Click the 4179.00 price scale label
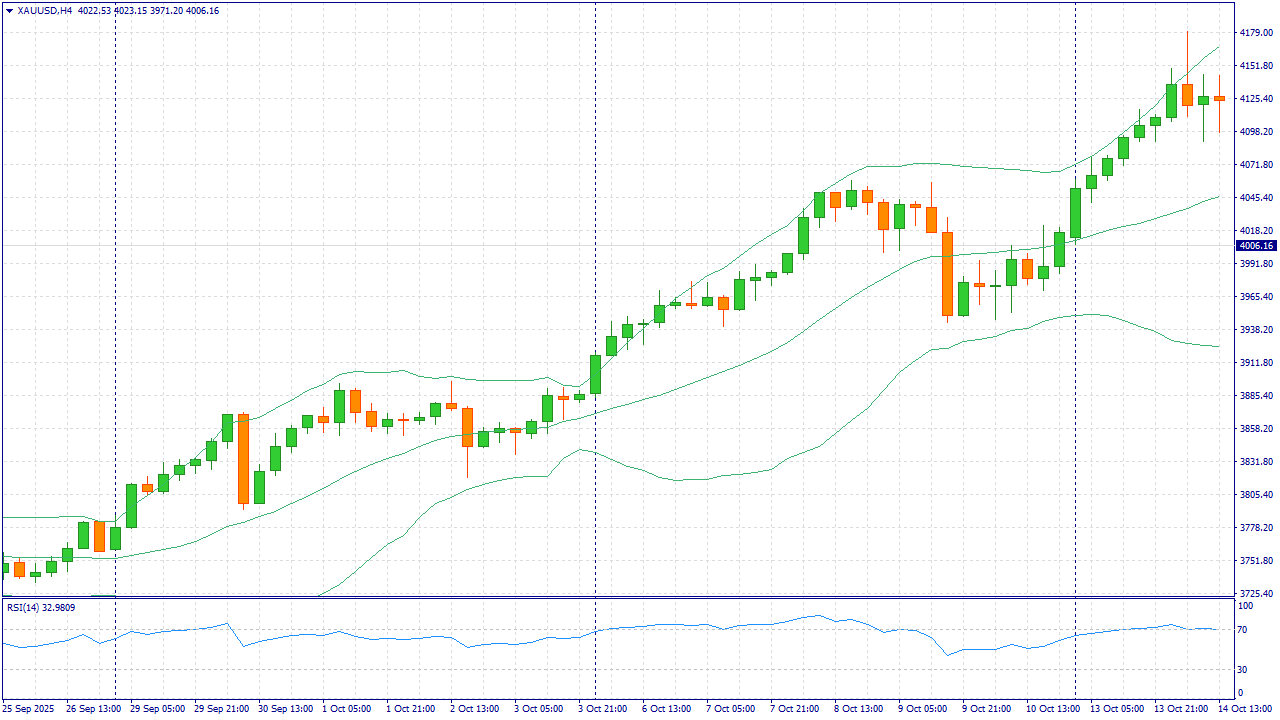Image resolution: width=1280 pixels, height=720 pixels. [1255, 33]
